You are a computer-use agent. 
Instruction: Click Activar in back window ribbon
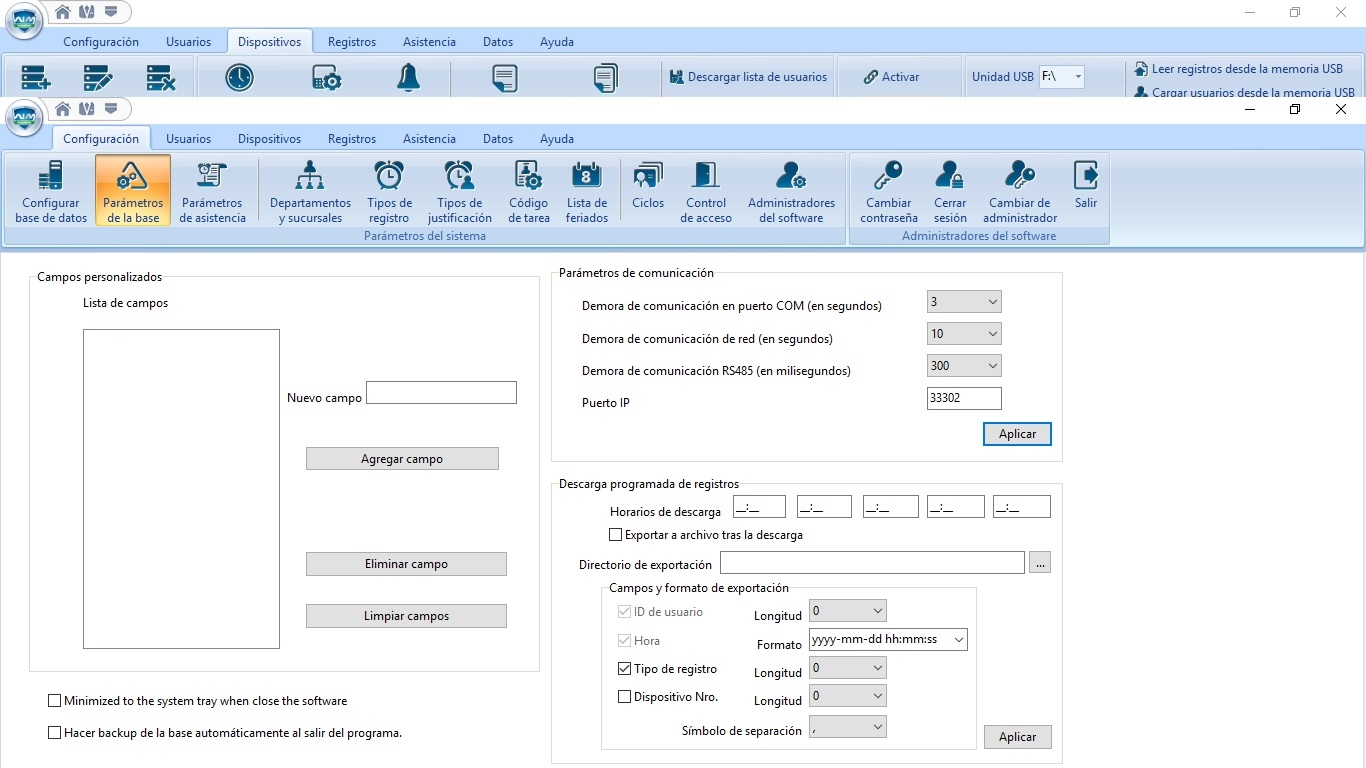891,76
